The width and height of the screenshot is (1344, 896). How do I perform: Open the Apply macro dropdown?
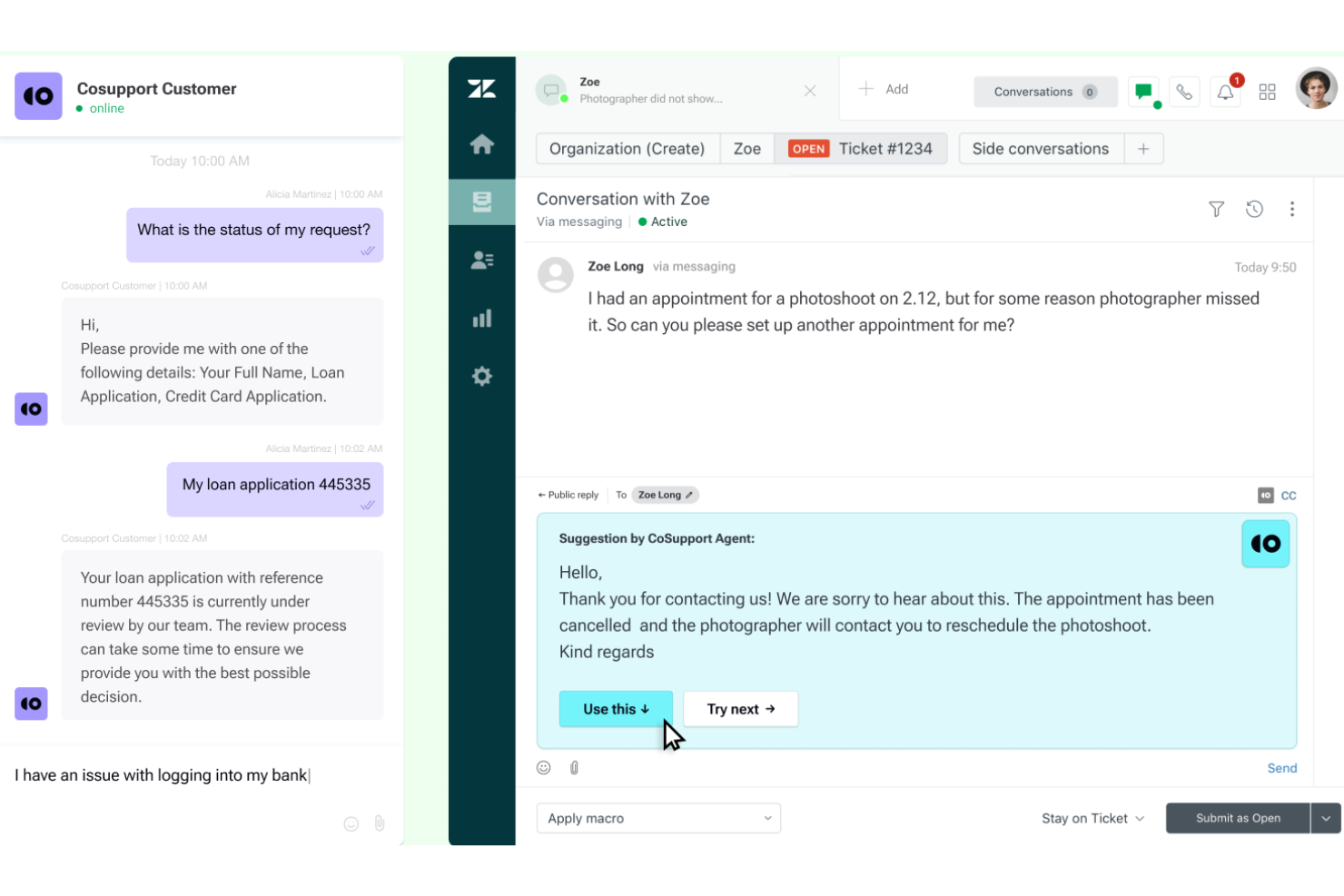pos(658,818)
